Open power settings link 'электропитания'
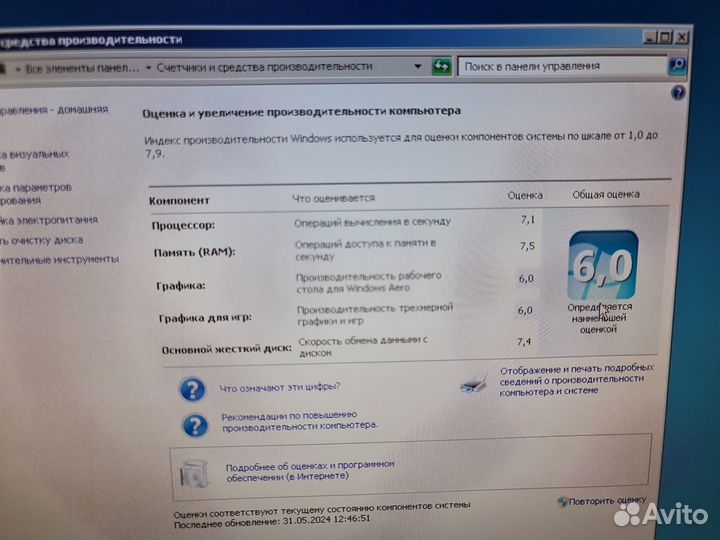Image resolution: width=720 pixels, height=540 pixels. [x=49, y=220]
